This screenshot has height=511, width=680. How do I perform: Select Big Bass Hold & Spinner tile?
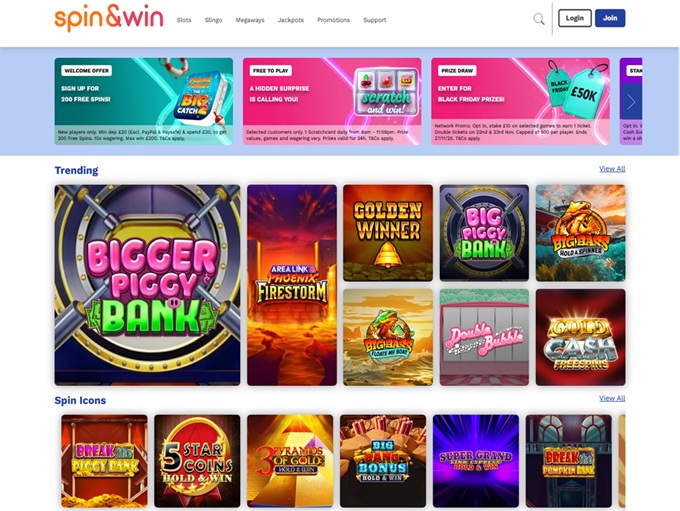click(x=581, y=233)
